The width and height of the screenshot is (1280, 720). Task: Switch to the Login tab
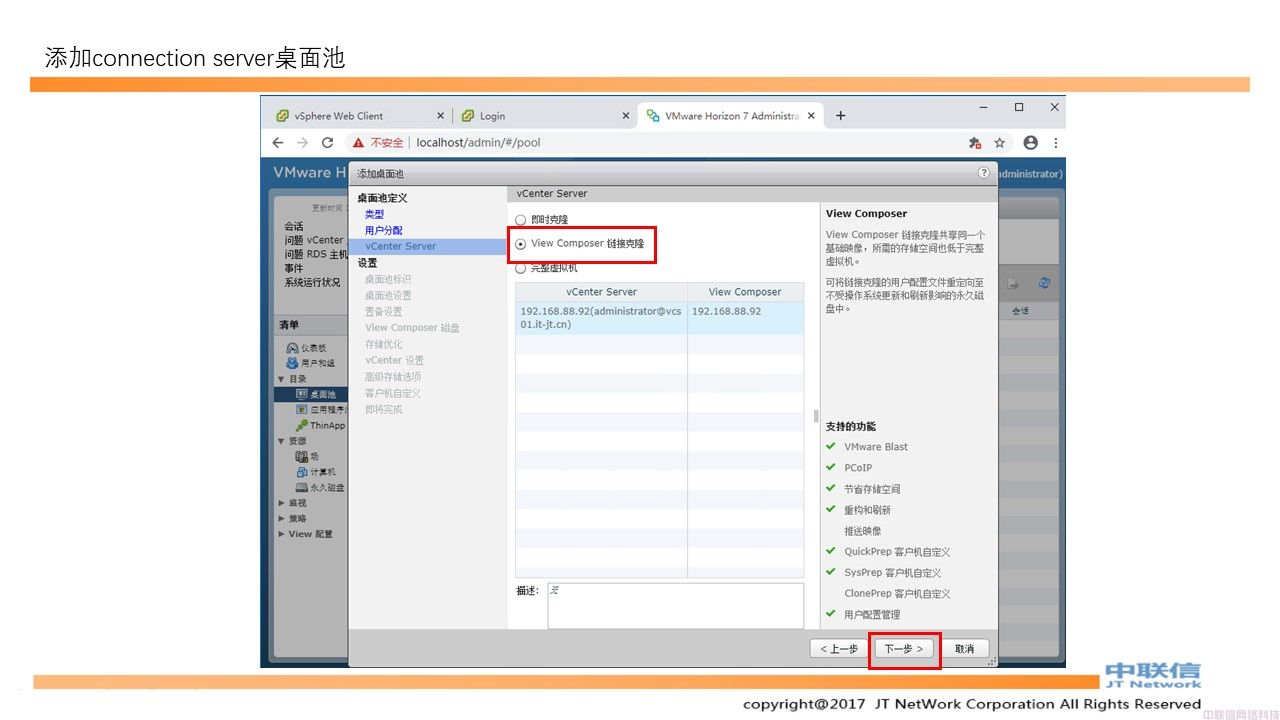545,116
